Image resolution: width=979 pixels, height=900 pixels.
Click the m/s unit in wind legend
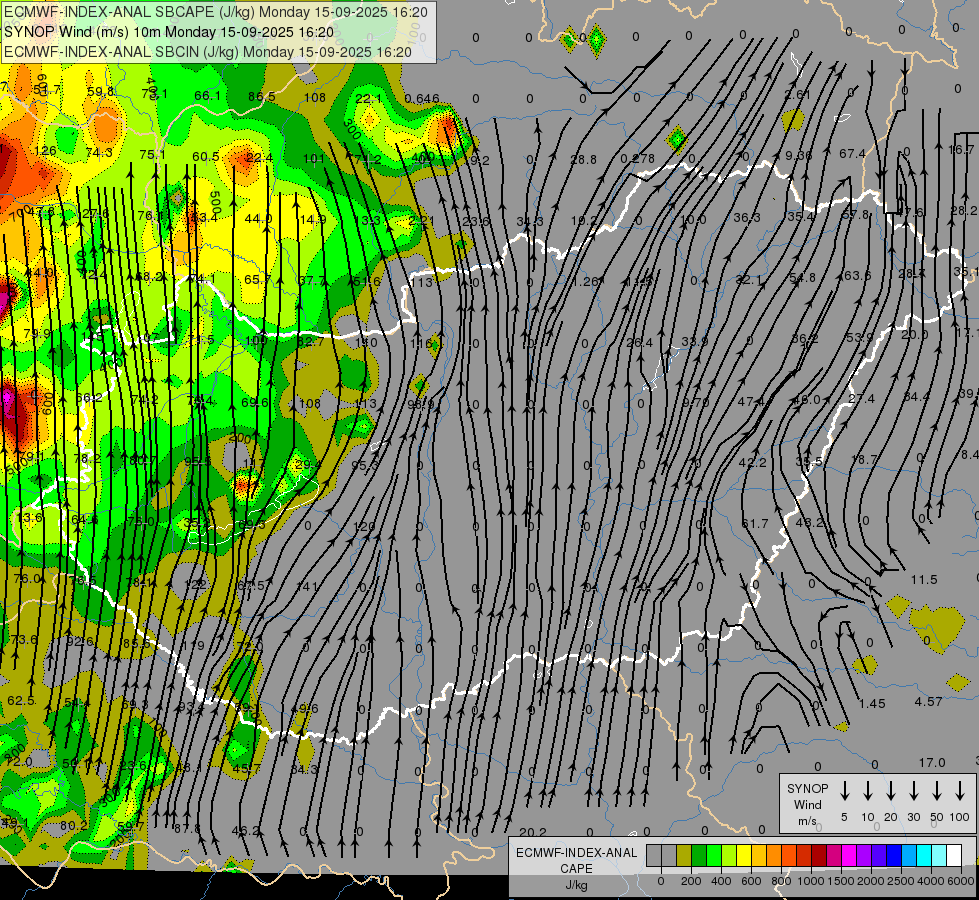[x=807, y=821]
